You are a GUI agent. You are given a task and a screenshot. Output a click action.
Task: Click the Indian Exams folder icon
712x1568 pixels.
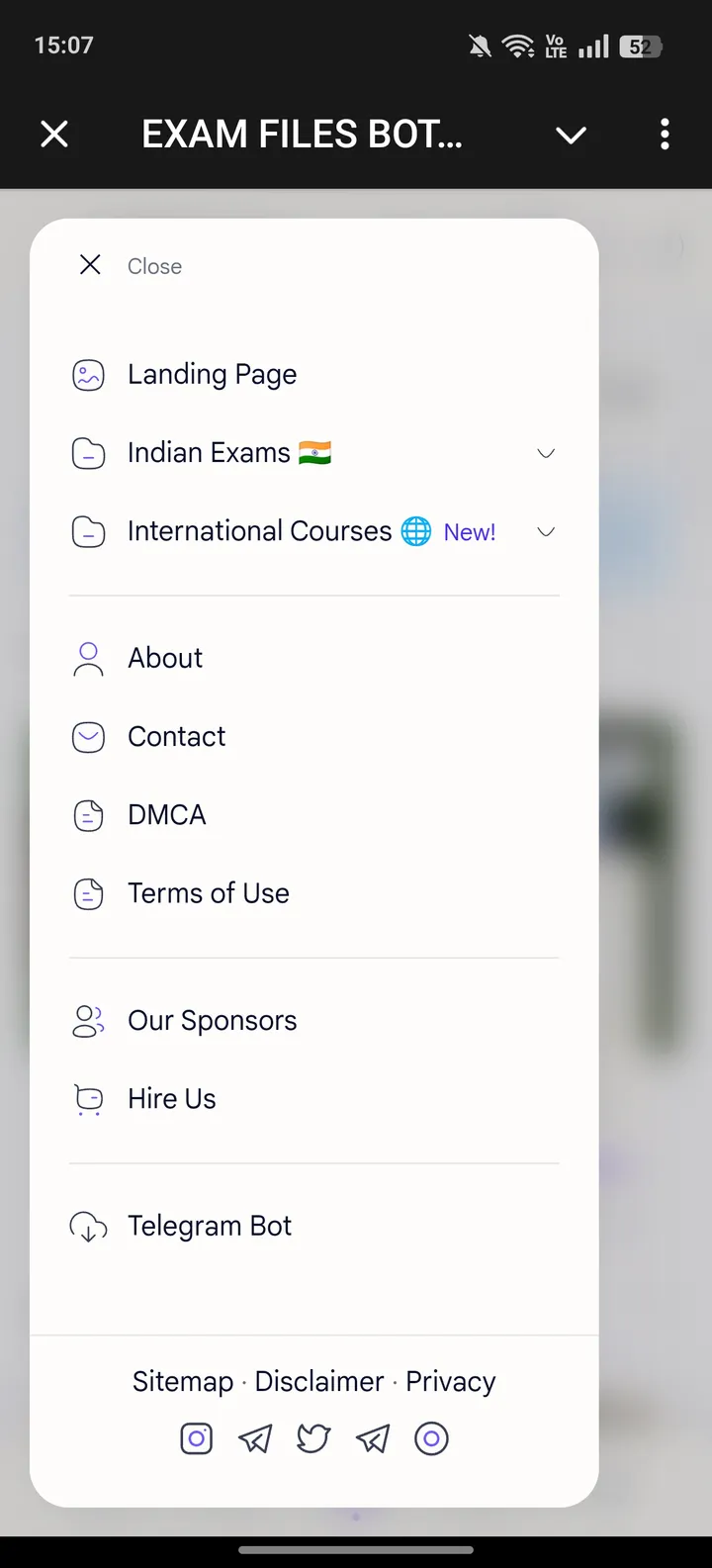point(89,454)
